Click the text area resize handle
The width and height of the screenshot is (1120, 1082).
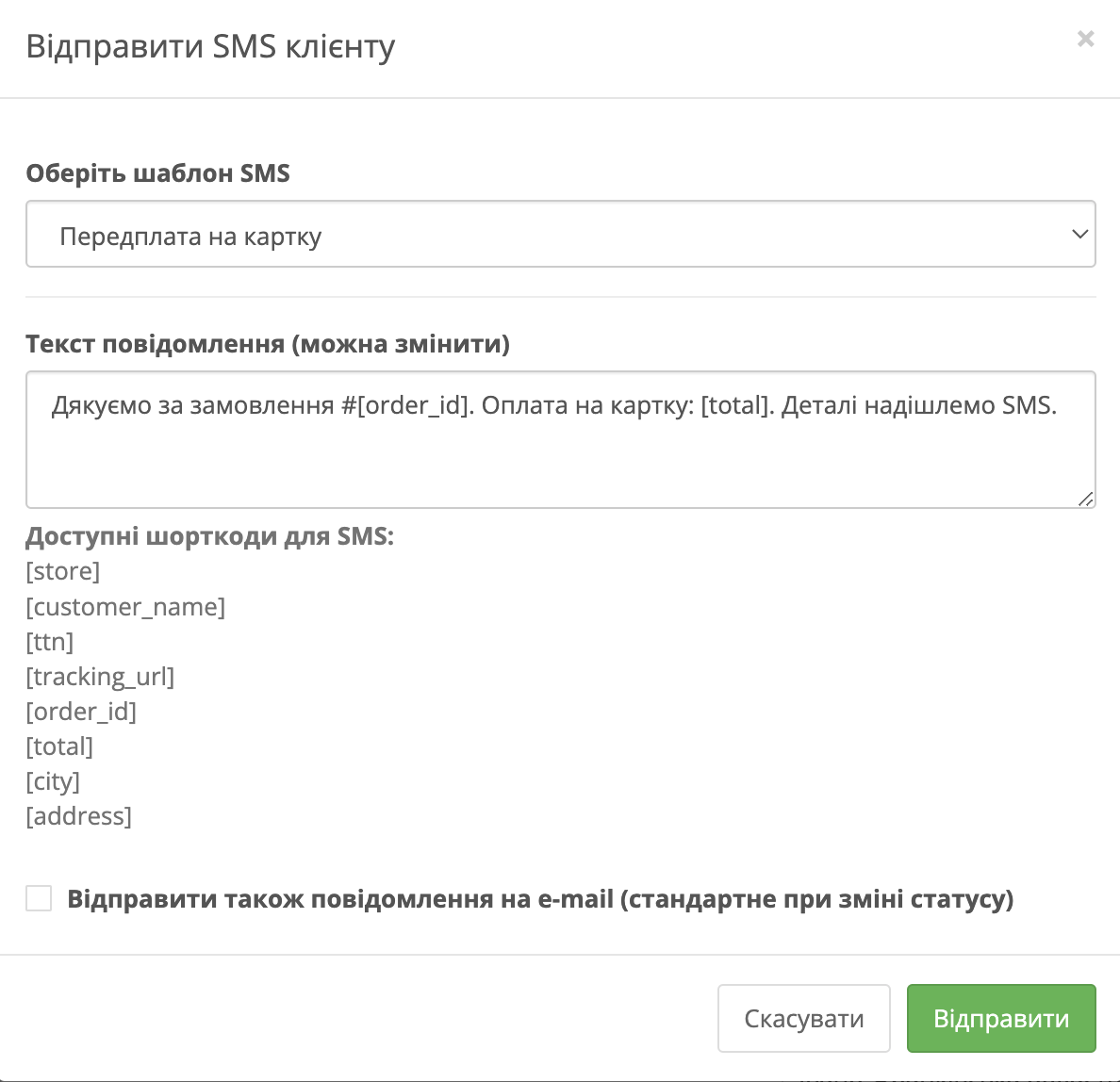1085,499
